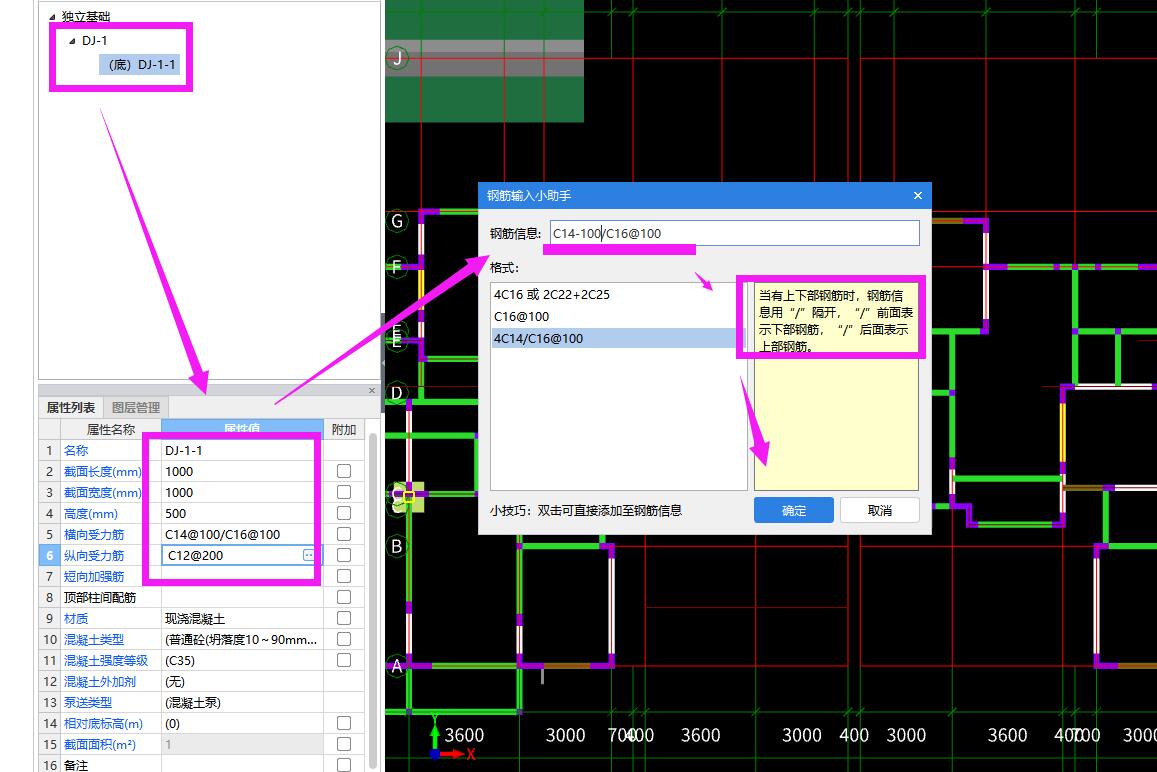This screenshot has width=1157, height=772.
Task: Click the 3600 dimension next to origin
Action: click(464, 735)
